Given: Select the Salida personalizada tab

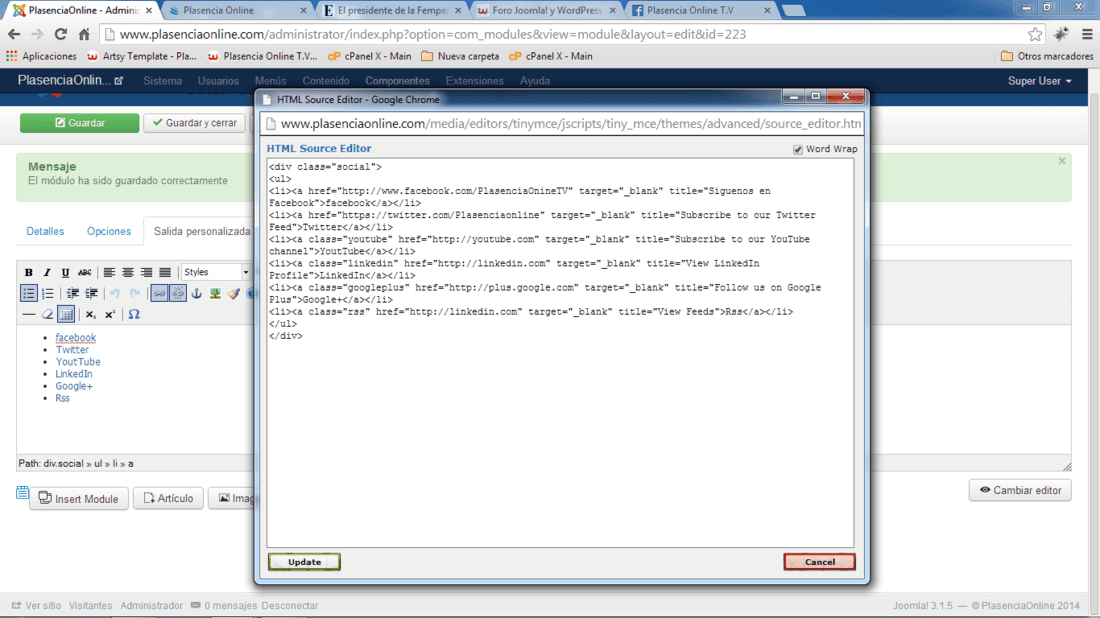Looking at the screenshot, I should [x=202, y=231].
